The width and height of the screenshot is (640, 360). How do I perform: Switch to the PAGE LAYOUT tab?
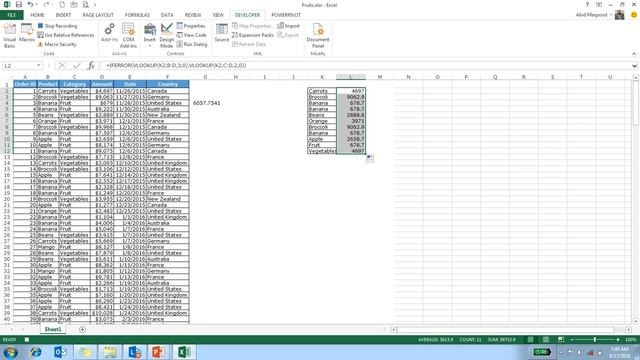98,15
